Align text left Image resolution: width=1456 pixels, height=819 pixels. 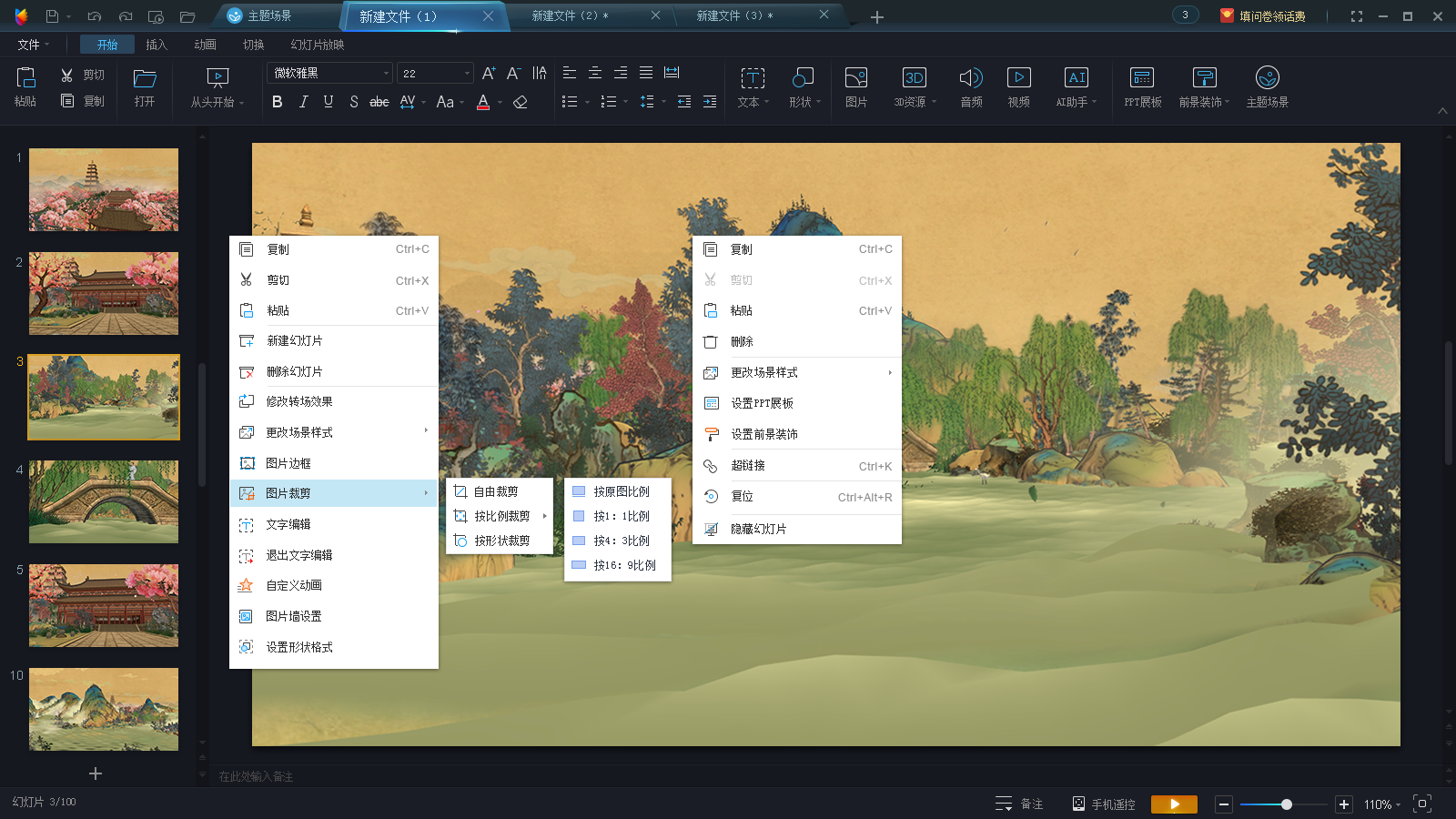[x=570, y=73]
